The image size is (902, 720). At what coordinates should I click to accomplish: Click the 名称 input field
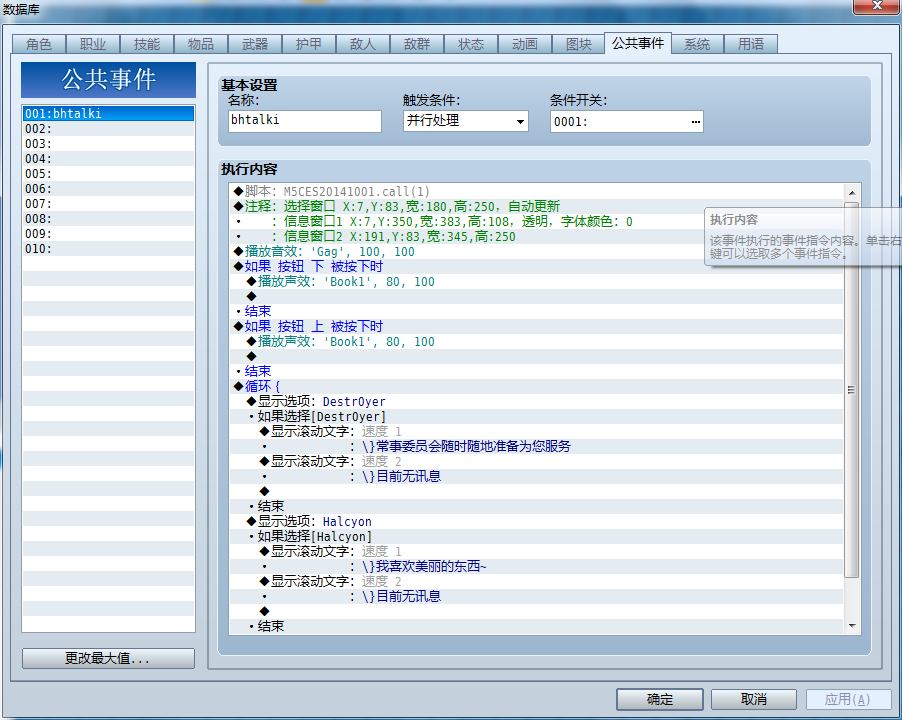click(x=305, y=121)
